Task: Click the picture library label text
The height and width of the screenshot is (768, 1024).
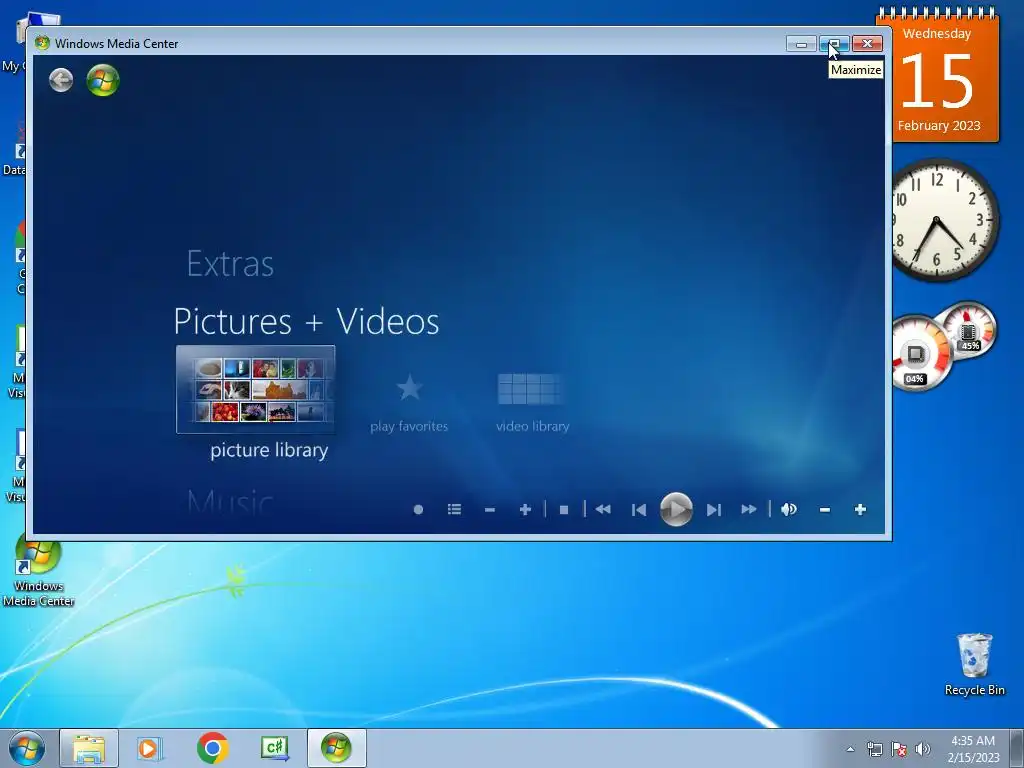Action: coord(269,451)
